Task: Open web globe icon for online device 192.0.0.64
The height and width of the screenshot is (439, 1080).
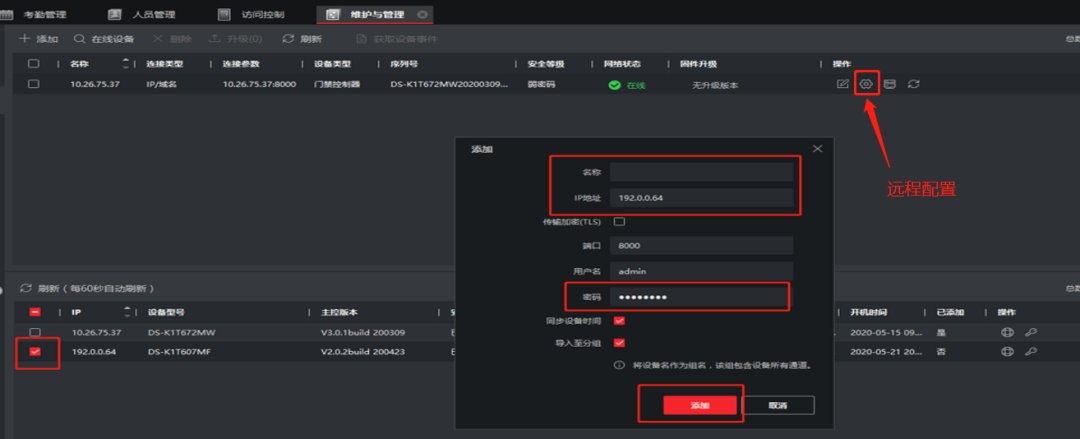Action: pos(1008,352)
